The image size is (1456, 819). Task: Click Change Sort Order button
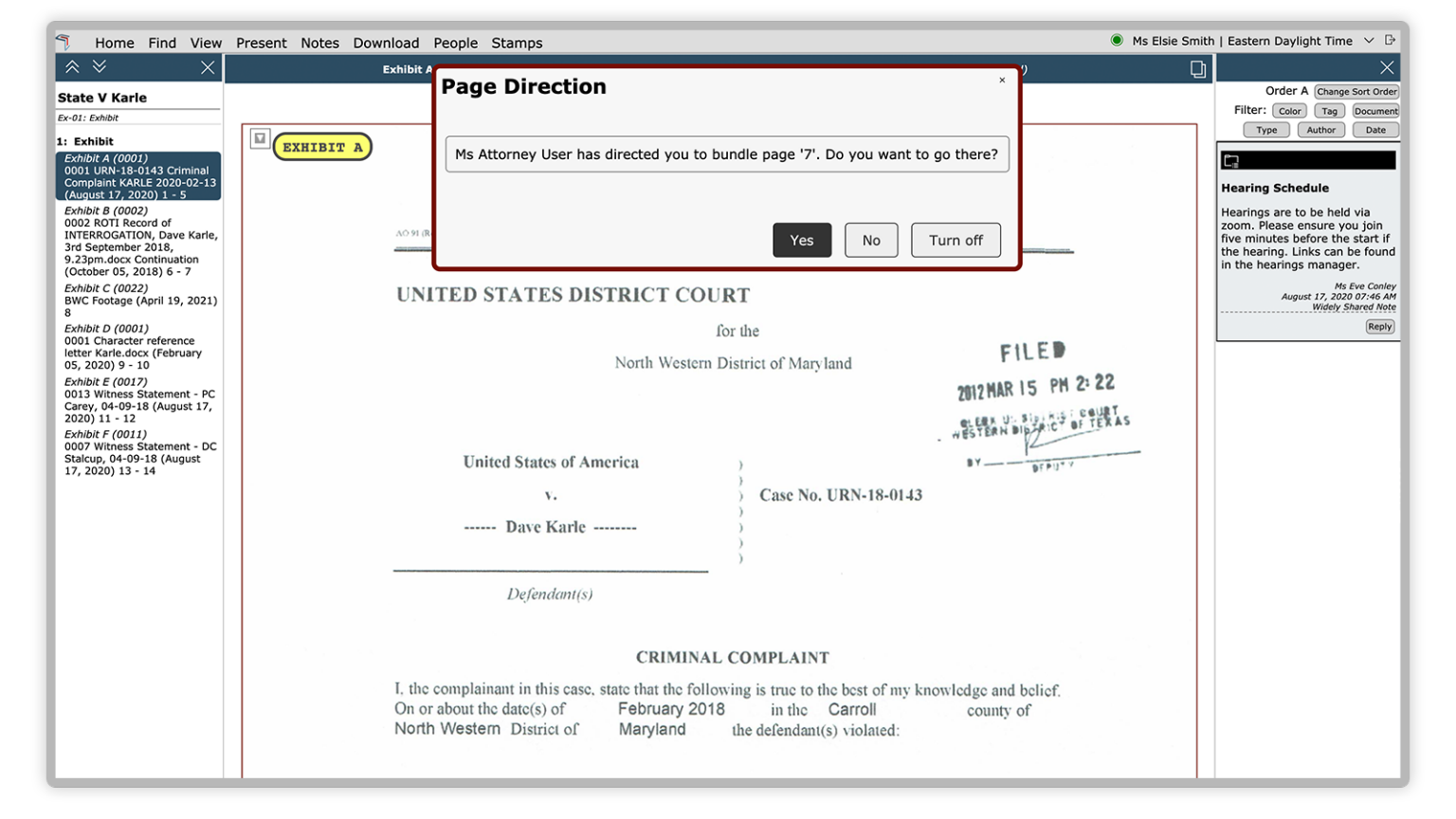[x=1356, y=92]
